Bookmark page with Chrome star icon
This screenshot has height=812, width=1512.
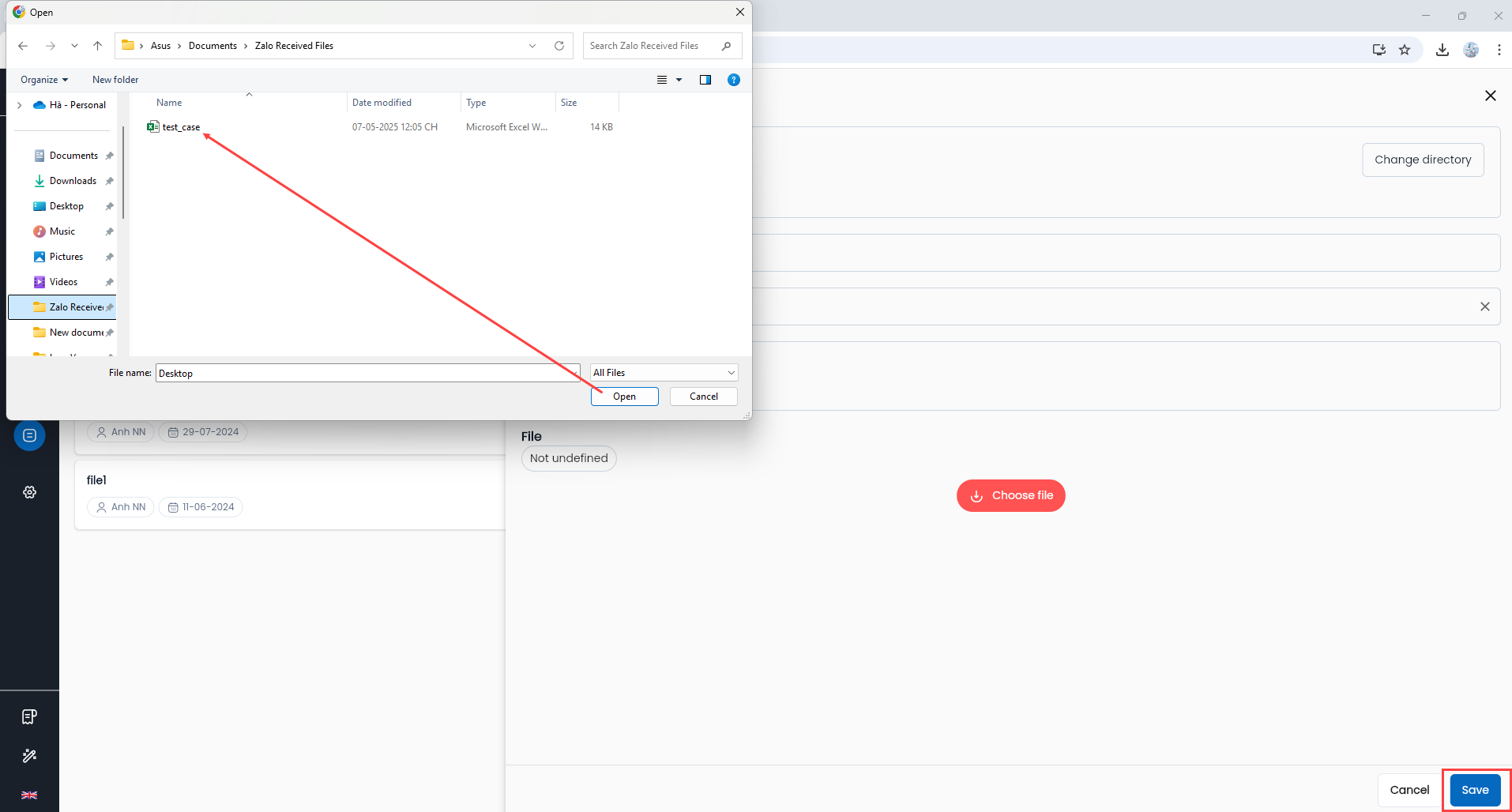pyautogui.click(x=1405, y=50)
